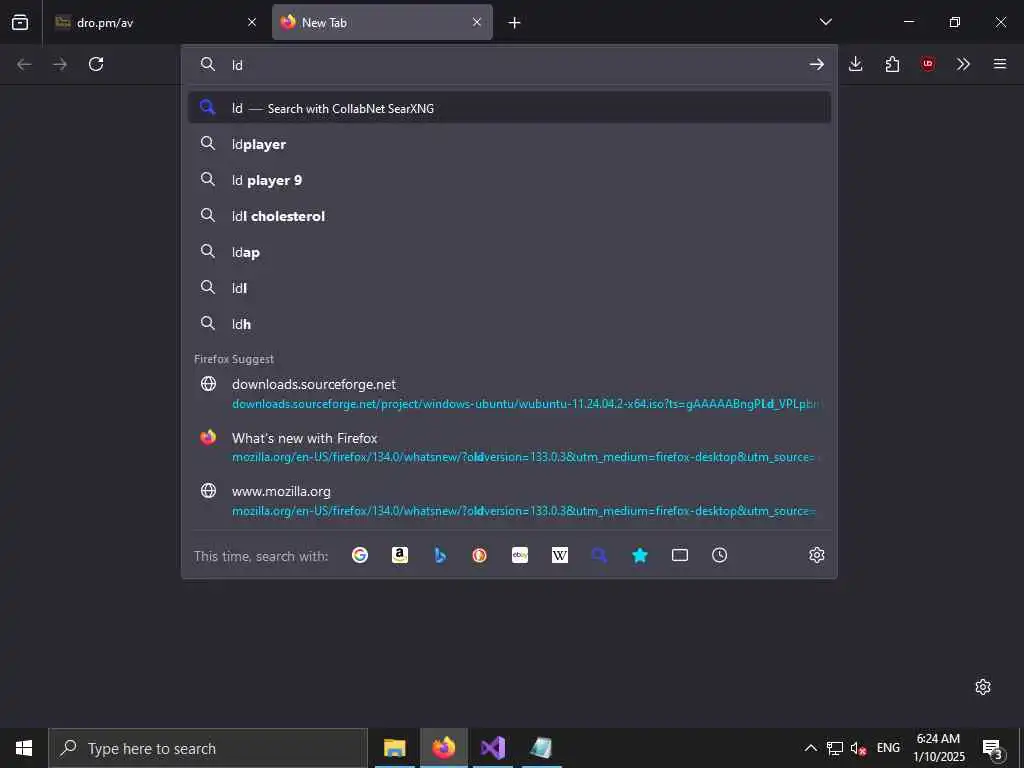Search in History clock icon
1024x768 pixels.
tap(720, 555)
